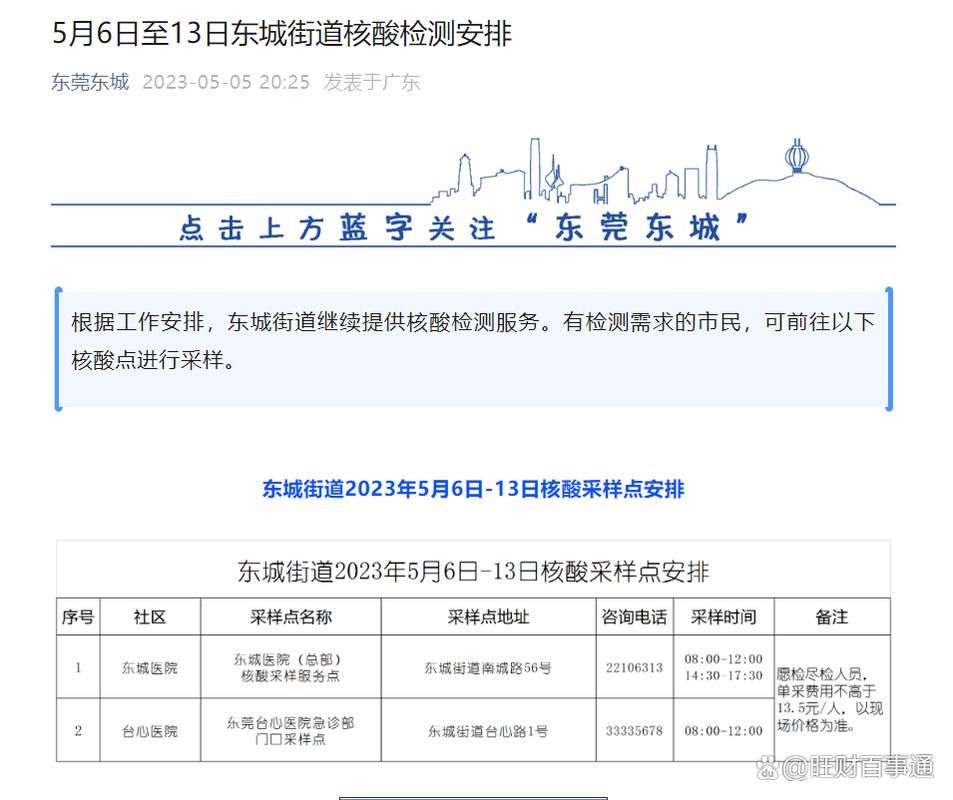This screenshot has height=800, width=953.
Task: Click the 点击上方蓝字关注 banner image
Action: (x=473, y=193)
